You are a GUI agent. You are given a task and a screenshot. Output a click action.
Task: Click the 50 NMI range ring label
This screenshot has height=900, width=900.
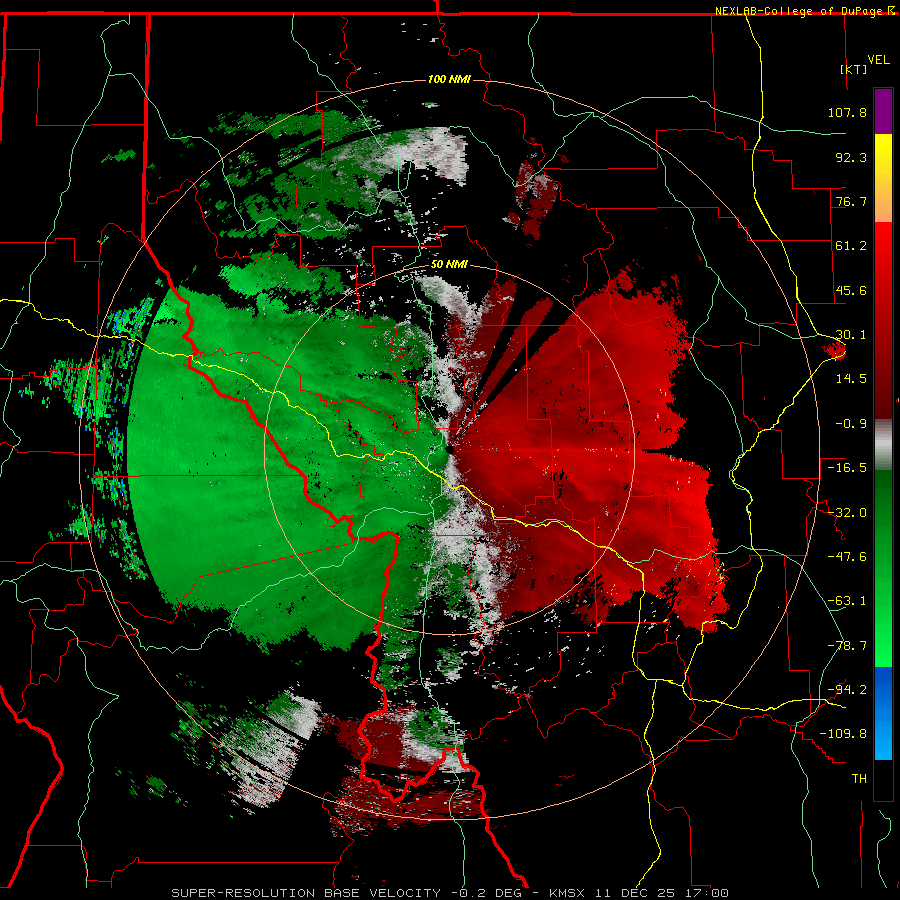[x=449, y=265]
